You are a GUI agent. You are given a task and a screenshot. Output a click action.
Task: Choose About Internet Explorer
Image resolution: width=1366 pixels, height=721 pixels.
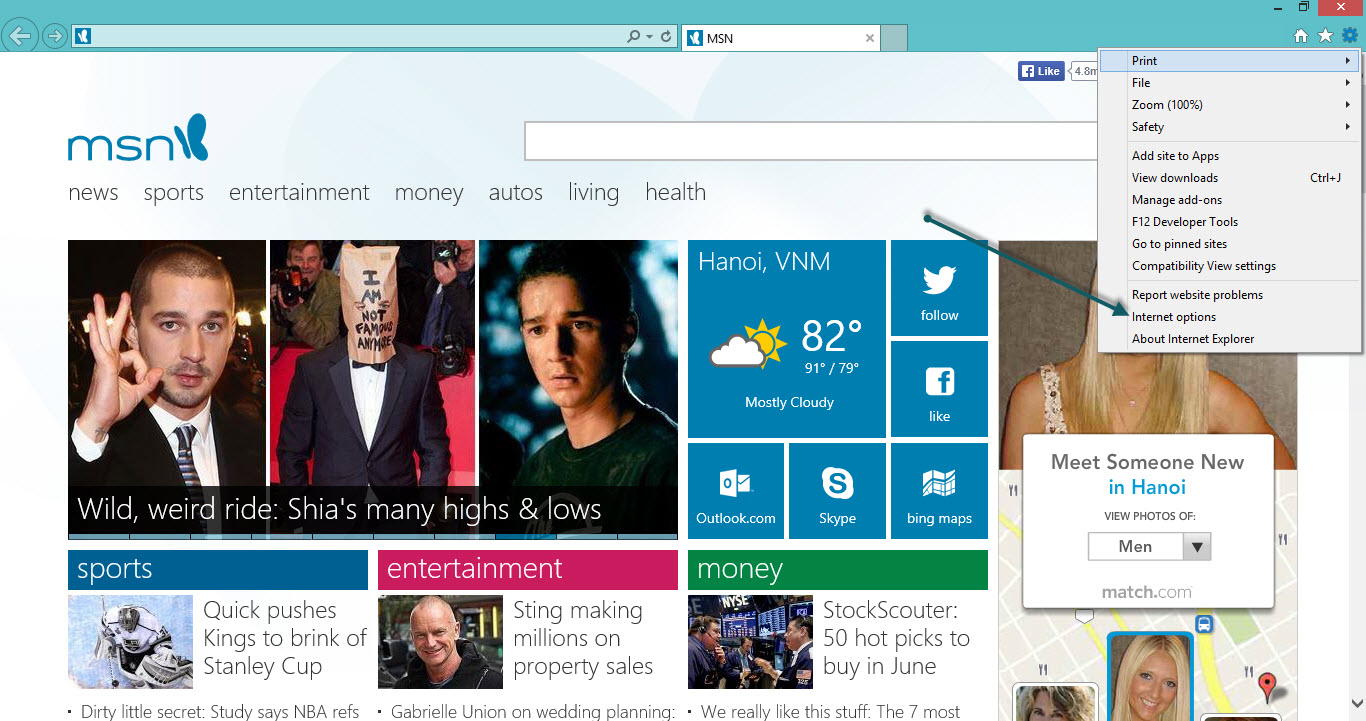[1229, 339]
